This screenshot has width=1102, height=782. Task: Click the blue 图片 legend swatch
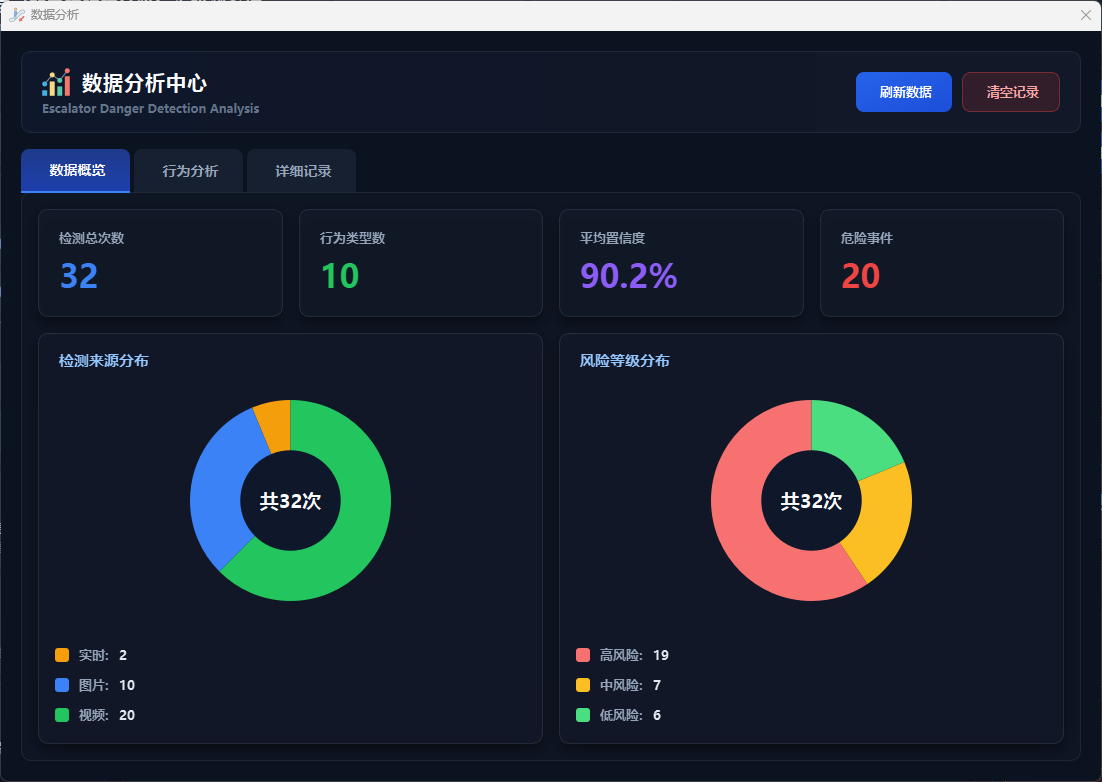coord(62,685)
